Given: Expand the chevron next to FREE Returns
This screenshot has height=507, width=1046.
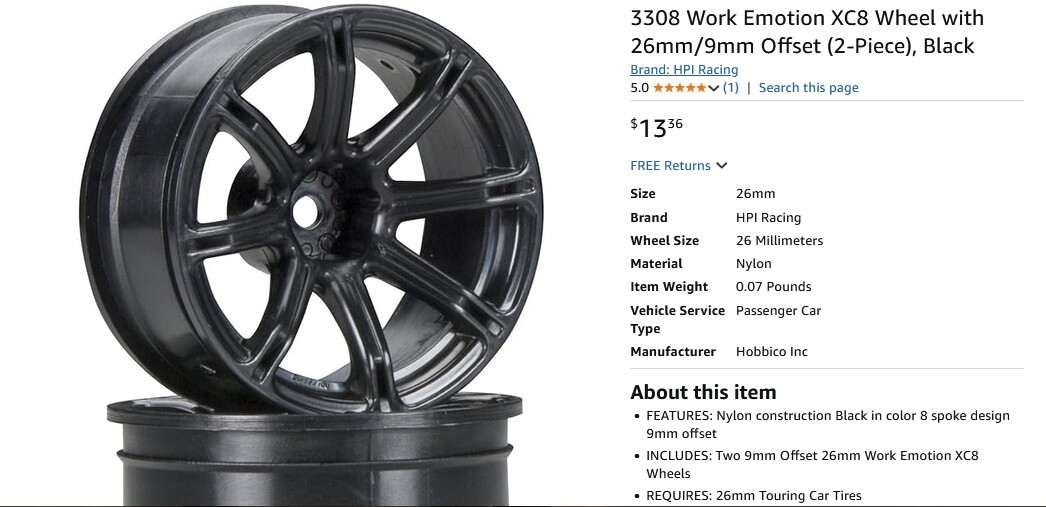Looking at the screenshot, I should (x=721, y=165).
